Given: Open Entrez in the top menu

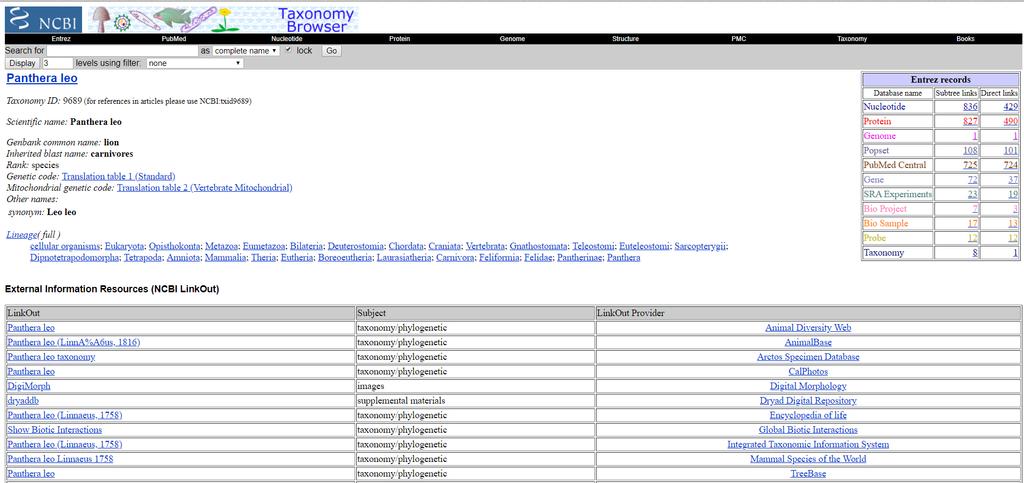Looking at the screenshot, I should pos(61,39).
